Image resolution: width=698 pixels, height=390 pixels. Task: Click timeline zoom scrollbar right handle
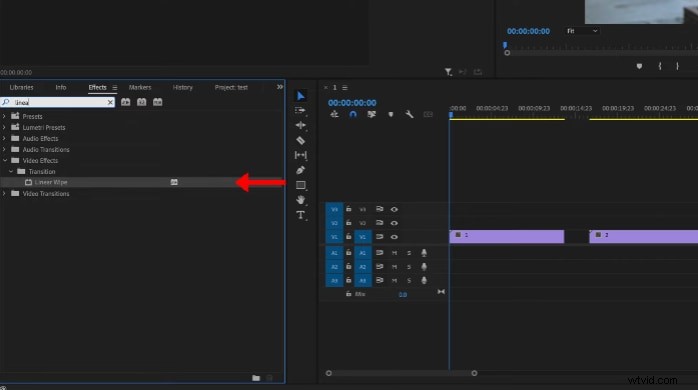coord(474,373)
